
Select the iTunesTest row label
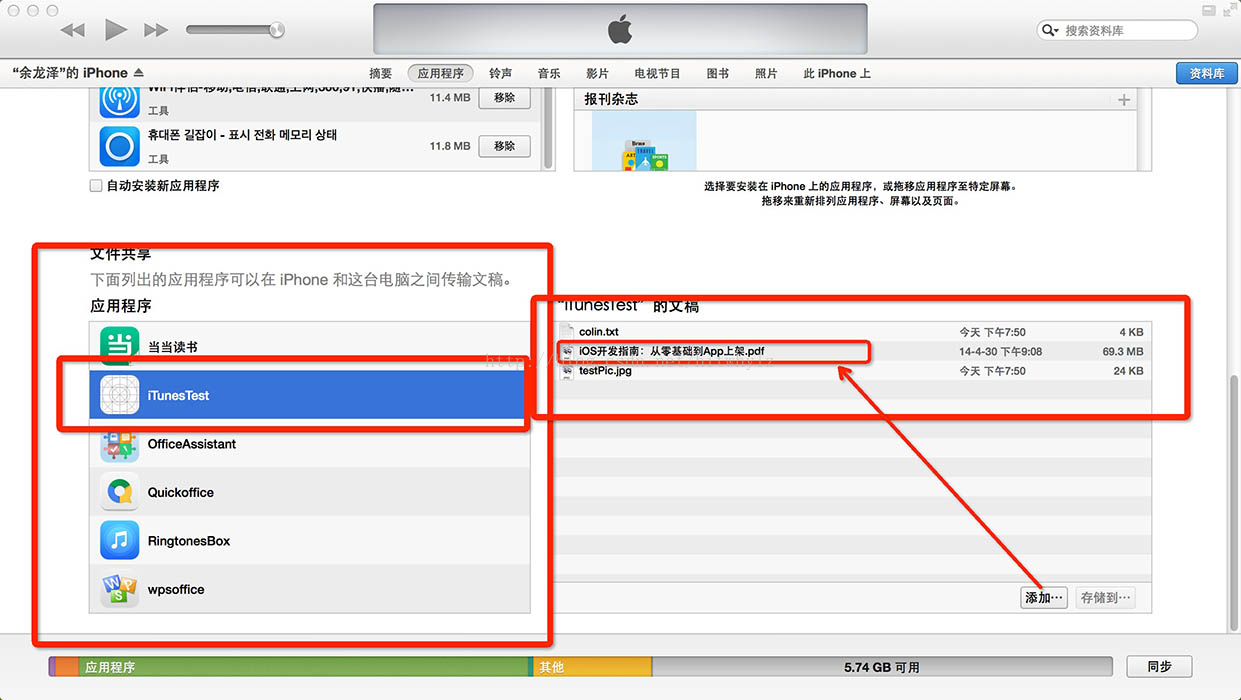[179, 396]
